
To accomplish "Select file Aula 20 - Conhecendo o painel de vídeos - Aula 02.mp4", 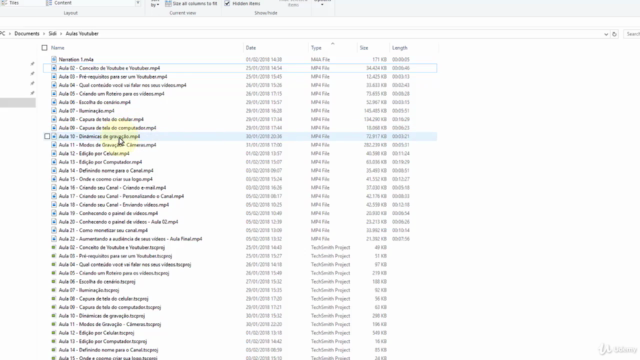I will [x=118, y=222].
